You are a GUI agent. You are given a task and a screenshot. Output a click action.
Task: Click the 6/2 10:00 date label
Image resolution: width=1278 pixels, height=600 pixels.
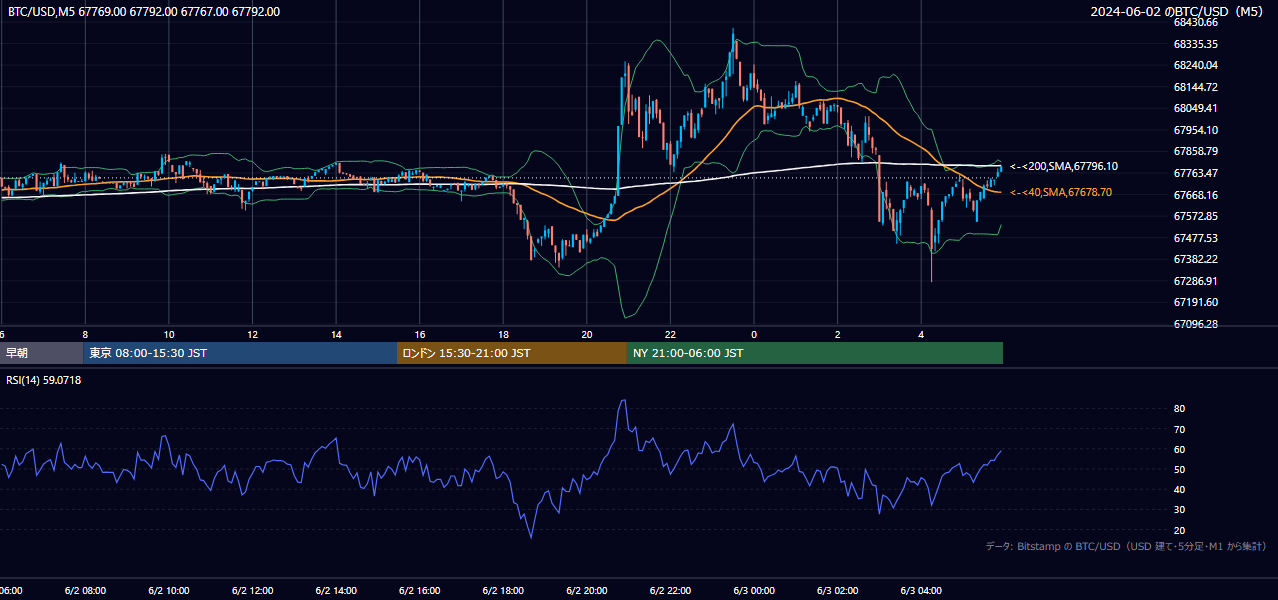168,590
